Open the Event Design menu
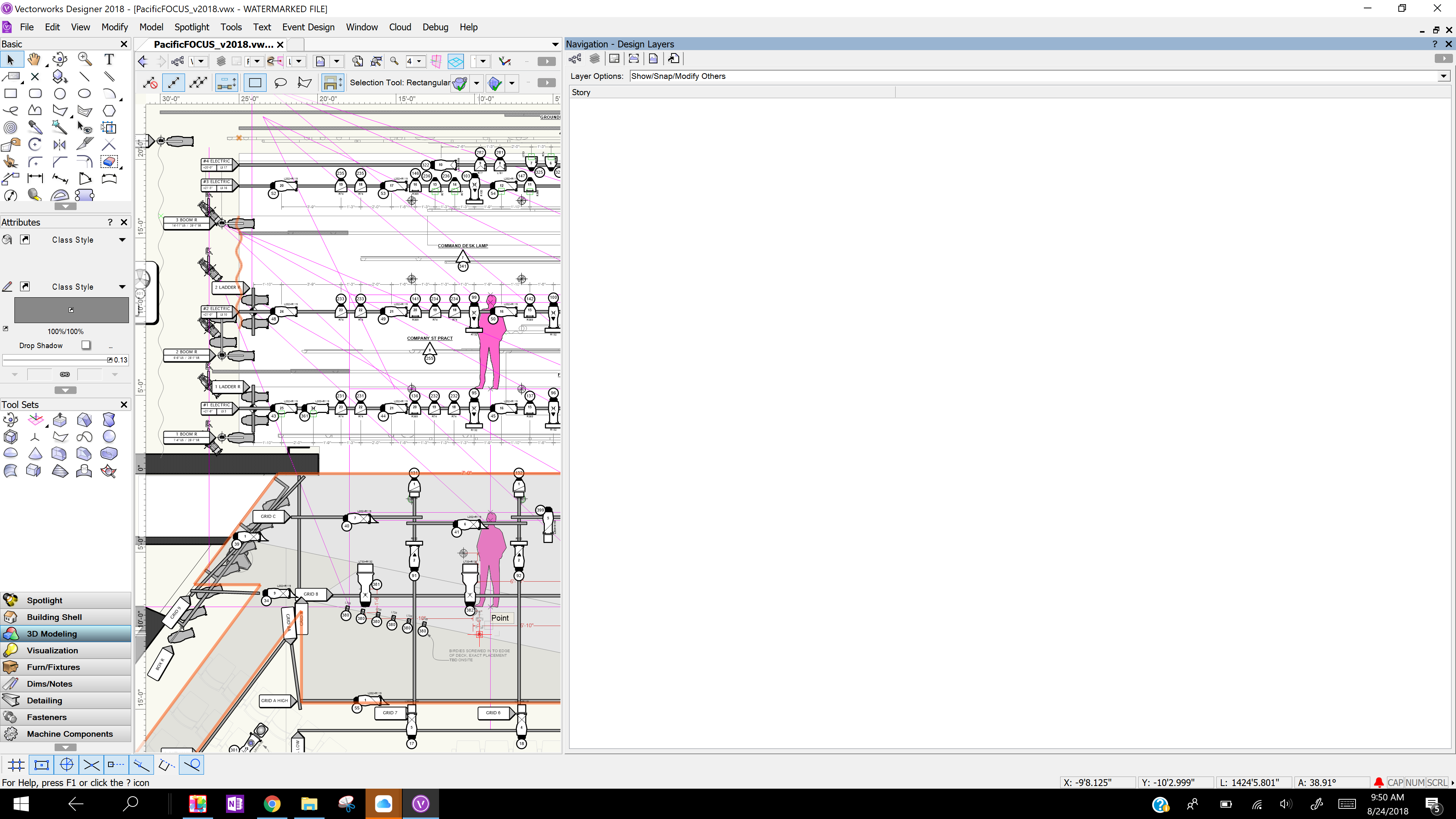The image size is (1456, 819). point(308,27)
